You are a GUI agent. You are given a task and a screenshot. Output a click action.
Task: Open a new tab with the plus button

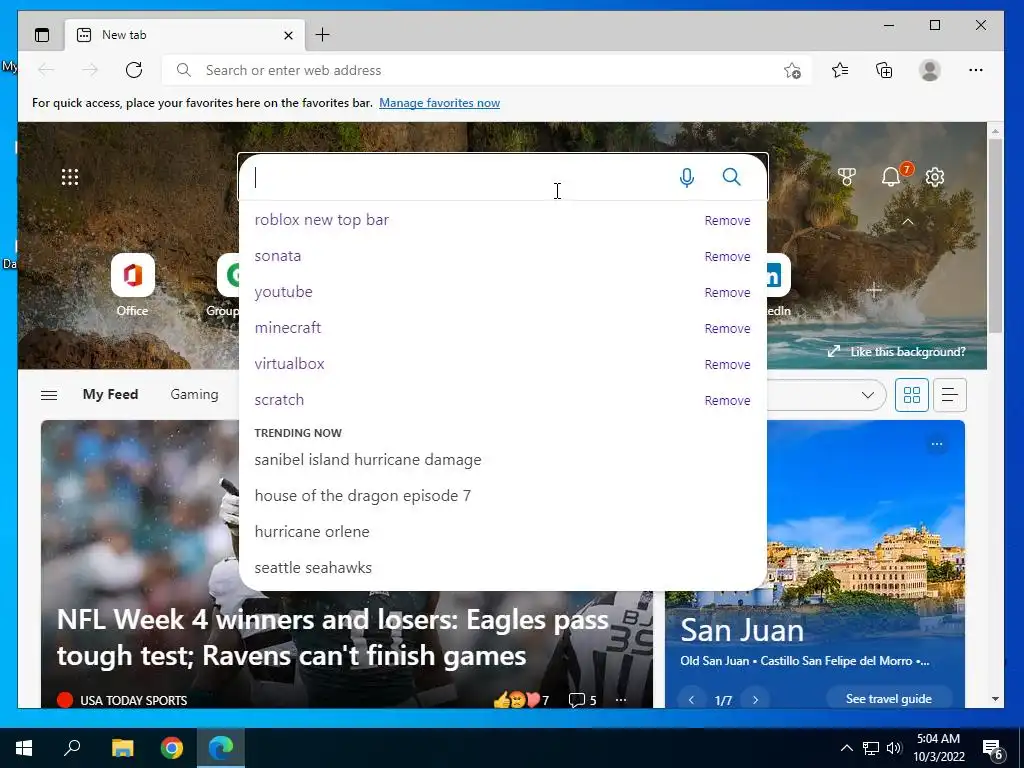pyautogui.click(x=323, y=35)
